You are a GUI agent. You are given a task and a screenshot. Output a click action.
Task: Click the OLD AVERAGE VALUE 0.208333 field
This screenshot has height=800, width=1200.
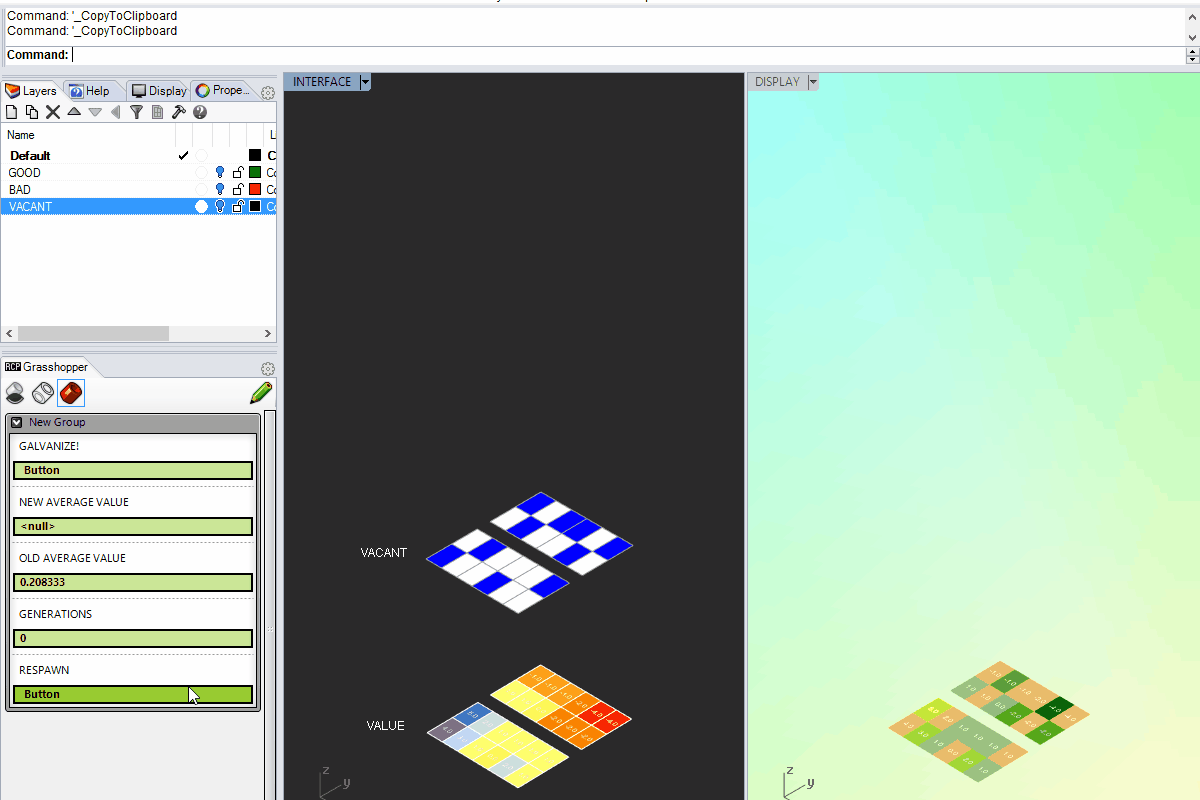point(133,582)
